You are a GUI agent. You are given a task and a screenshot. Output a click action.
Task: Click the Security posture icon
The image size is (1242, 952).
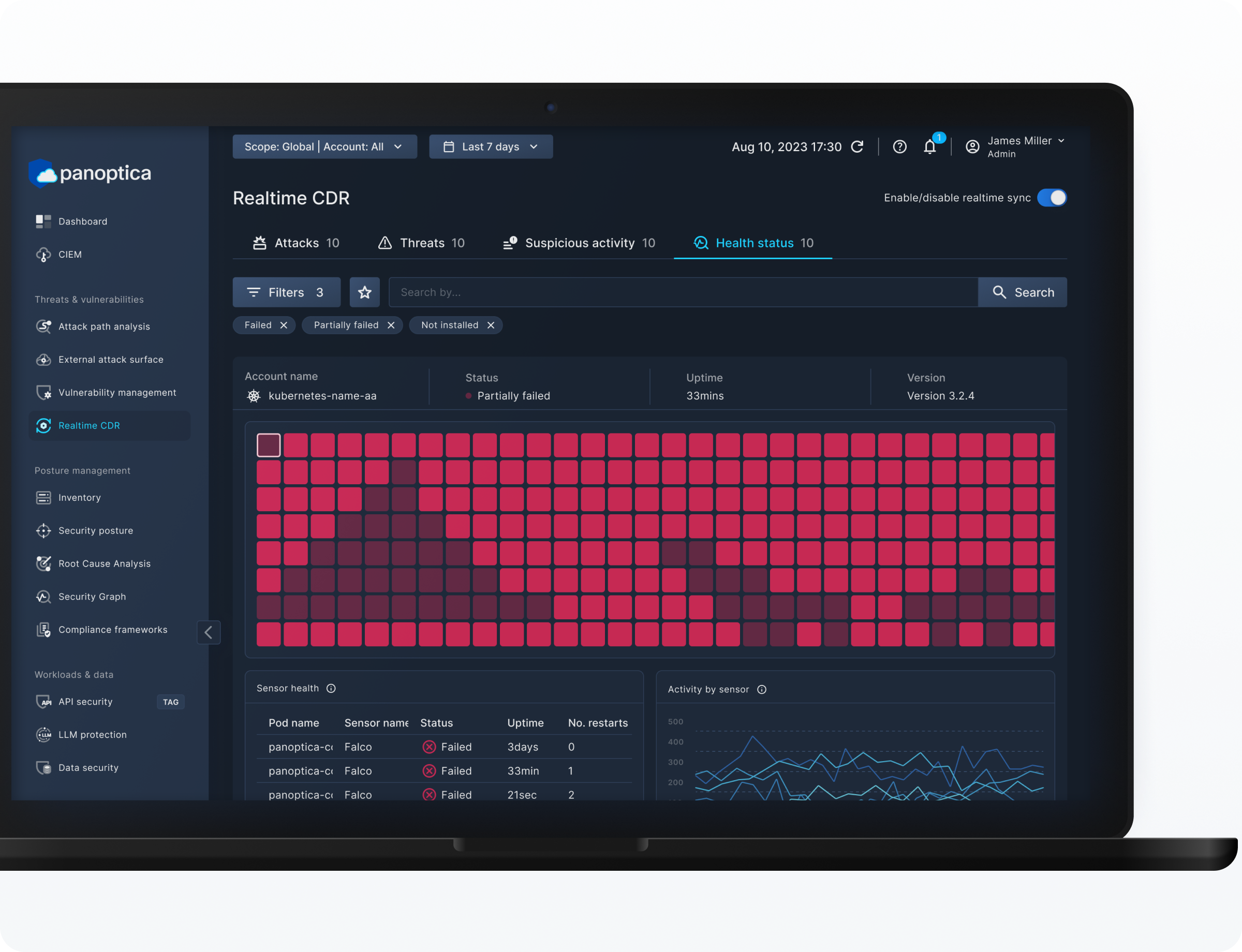[43, 530]
